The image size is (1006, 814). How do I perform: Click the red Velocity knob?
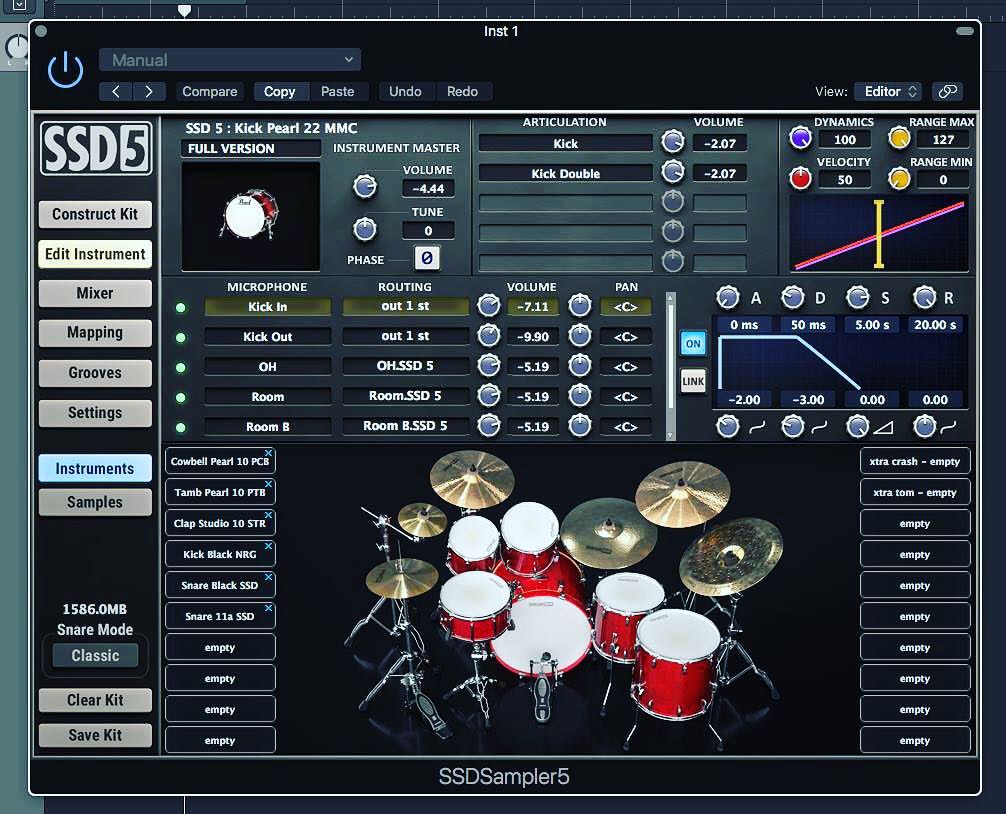[x=800, y=179]
